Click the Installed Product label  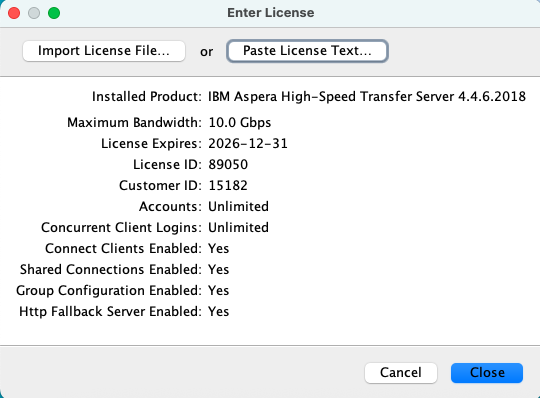click(147, 96)
